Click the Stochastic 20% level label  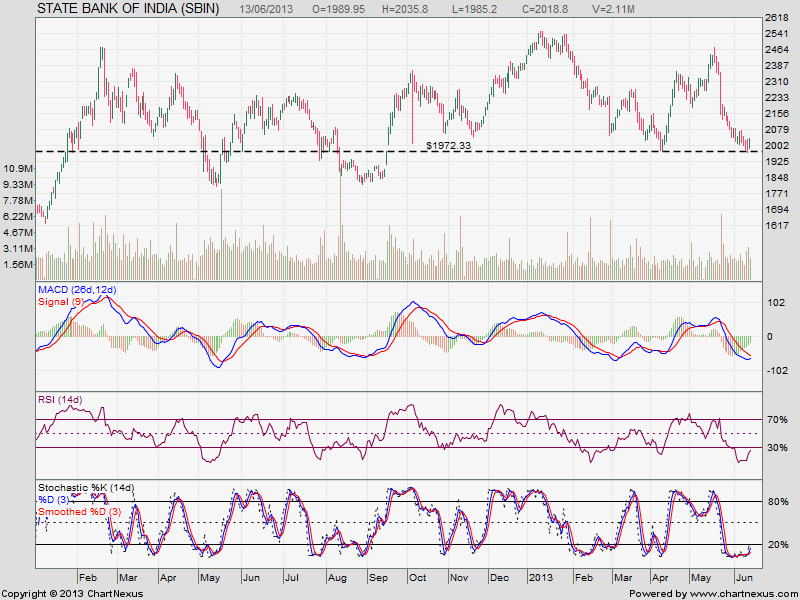(x=778, y=544)
